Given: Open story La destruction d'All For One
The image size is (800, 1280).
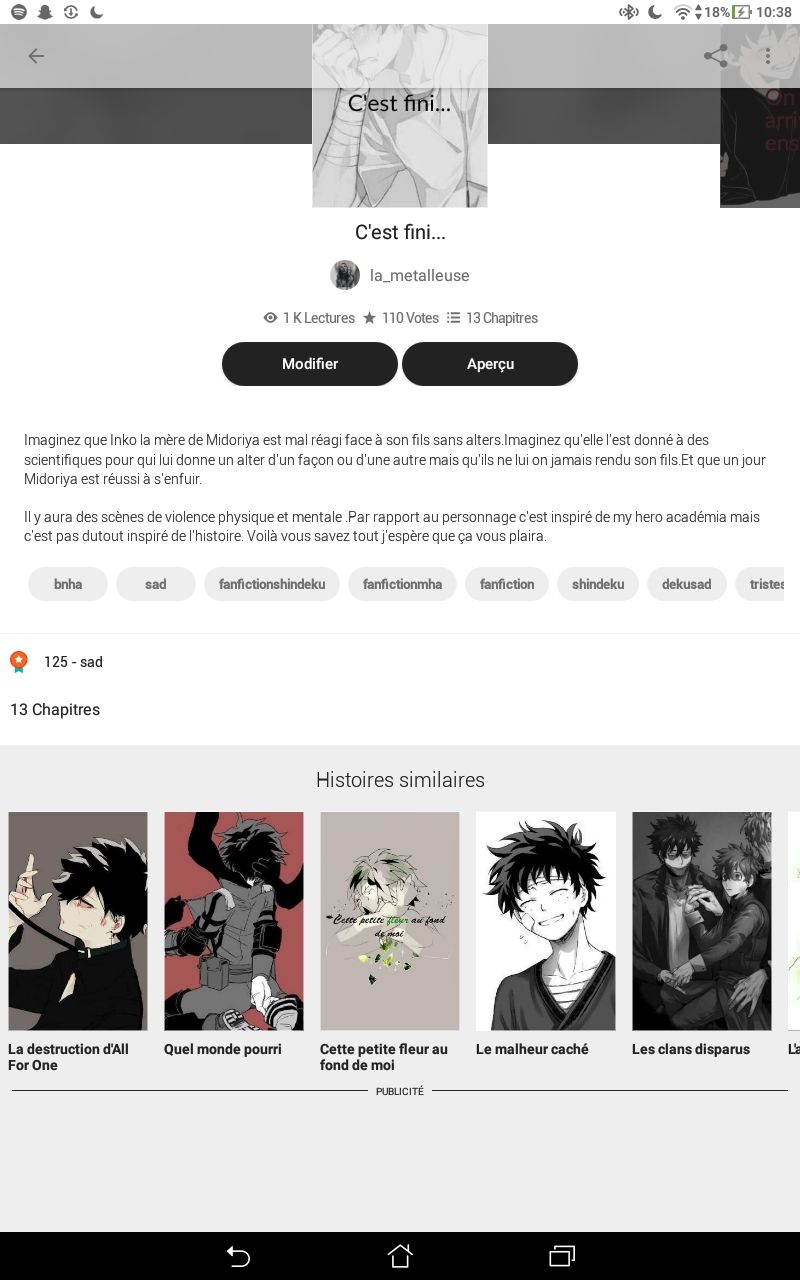Looking at the screenshot, I should point(78,942).
